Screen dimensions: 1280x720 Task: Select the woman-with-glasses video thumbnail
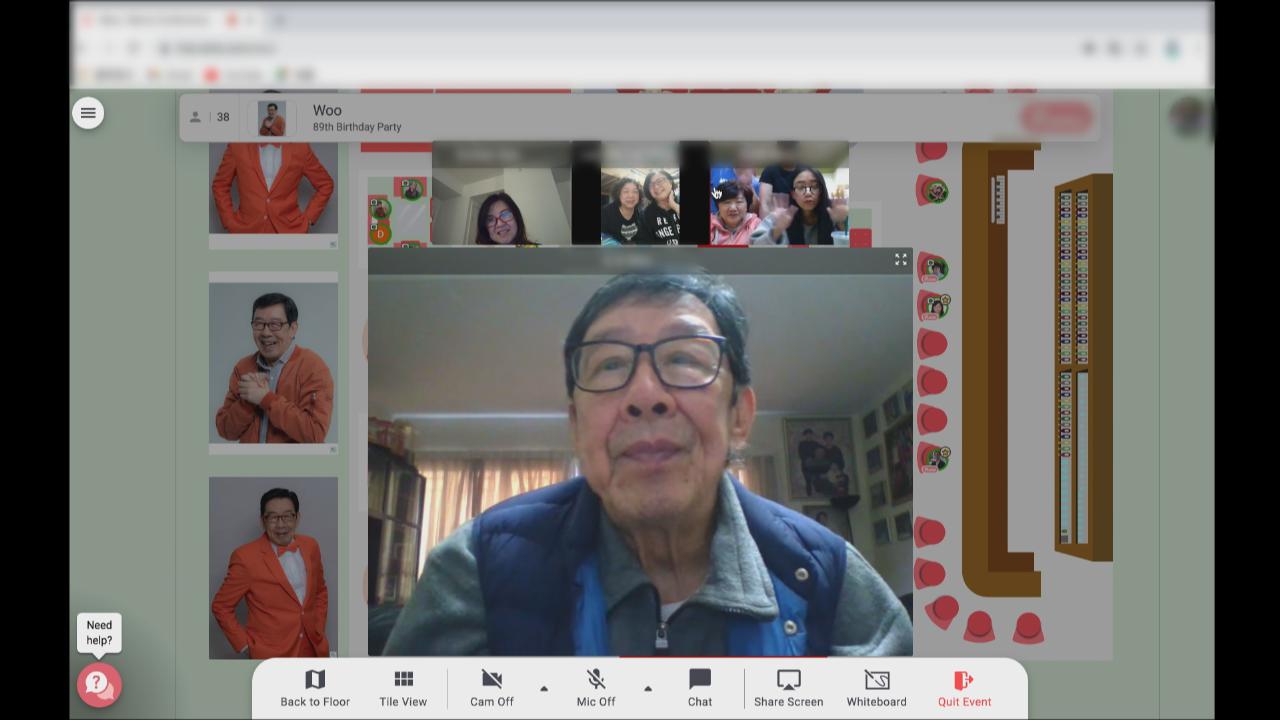501,205
